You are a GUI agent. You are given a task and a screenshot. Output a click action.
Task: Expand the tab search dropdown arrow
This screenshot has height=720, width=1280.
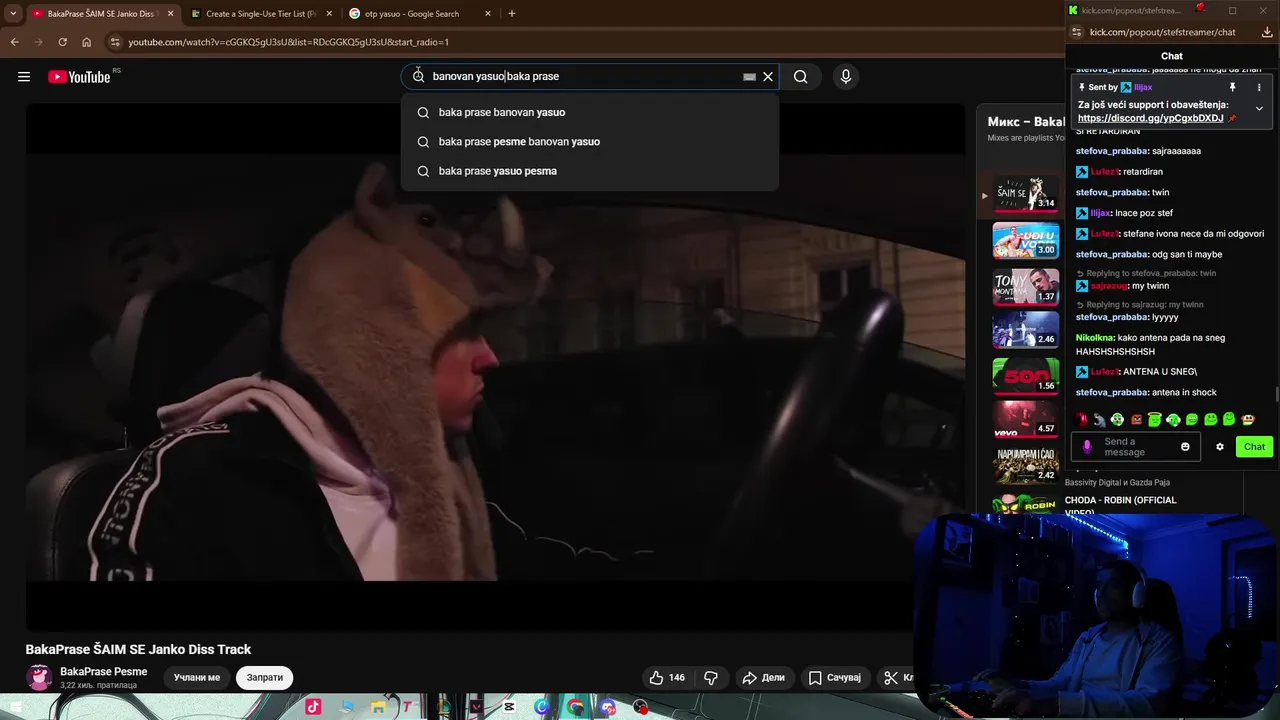point(13,14)
